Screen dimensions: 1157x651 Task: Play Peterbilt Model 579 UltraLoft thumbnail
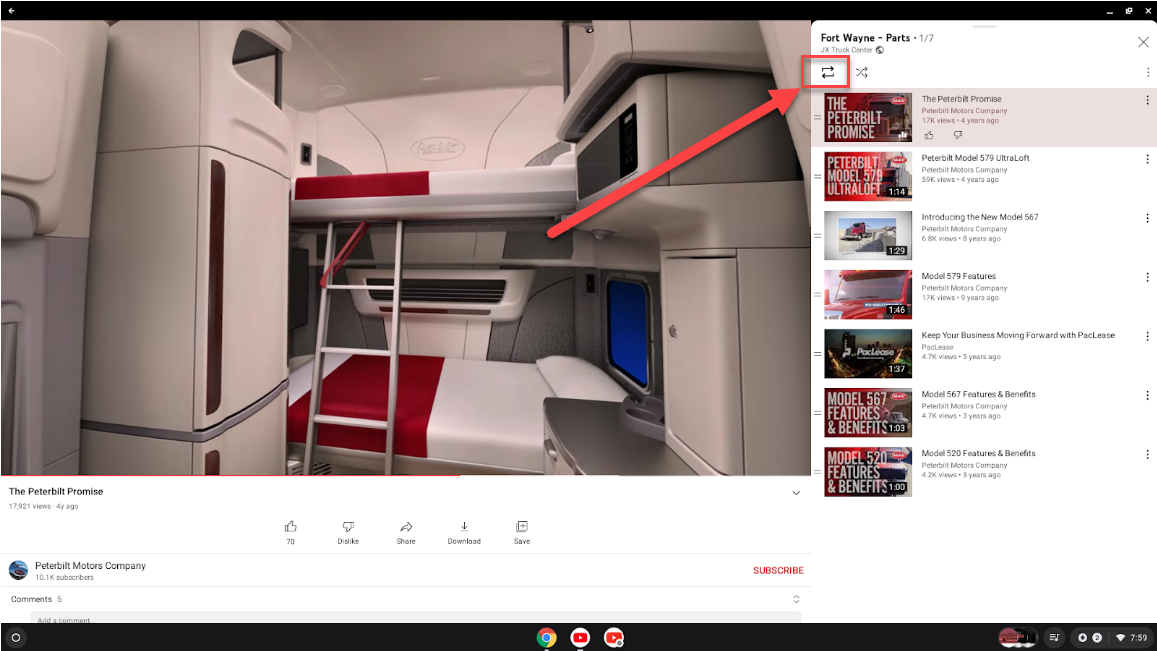[x=868, y=176]
